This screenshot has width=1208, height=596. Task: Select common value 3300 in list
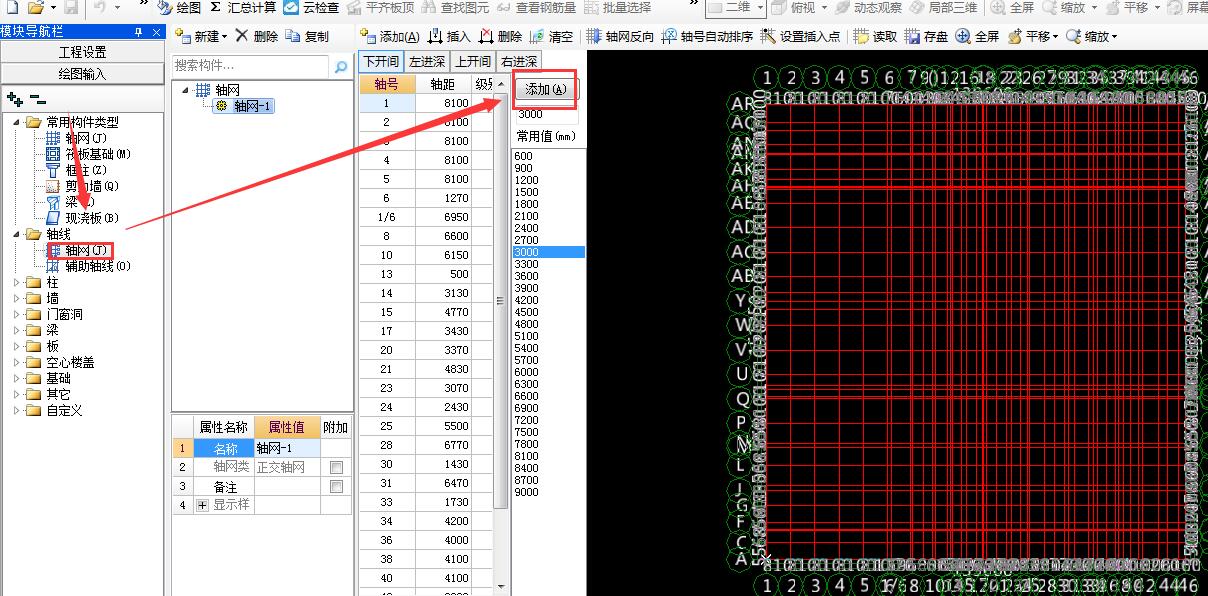pos(548,264)
